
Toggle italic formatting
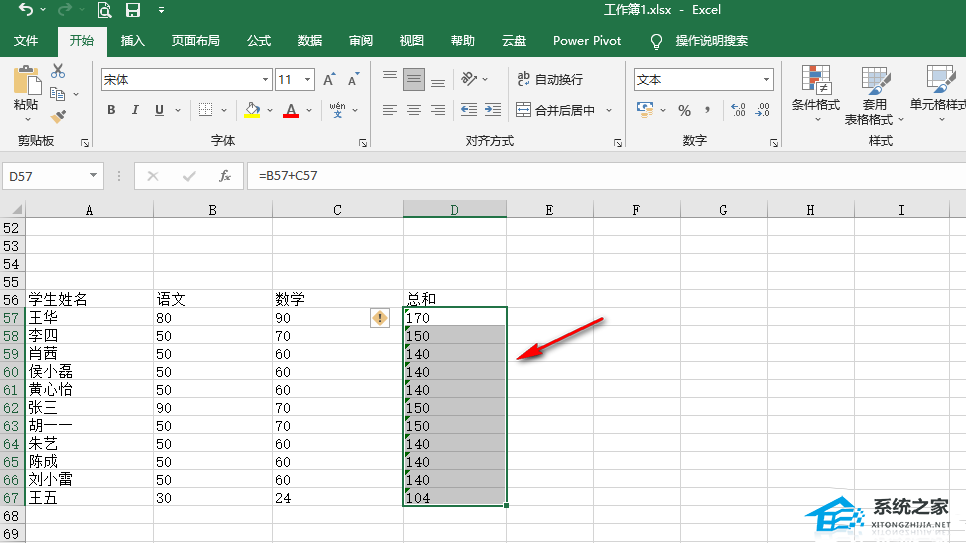(135, 110)
